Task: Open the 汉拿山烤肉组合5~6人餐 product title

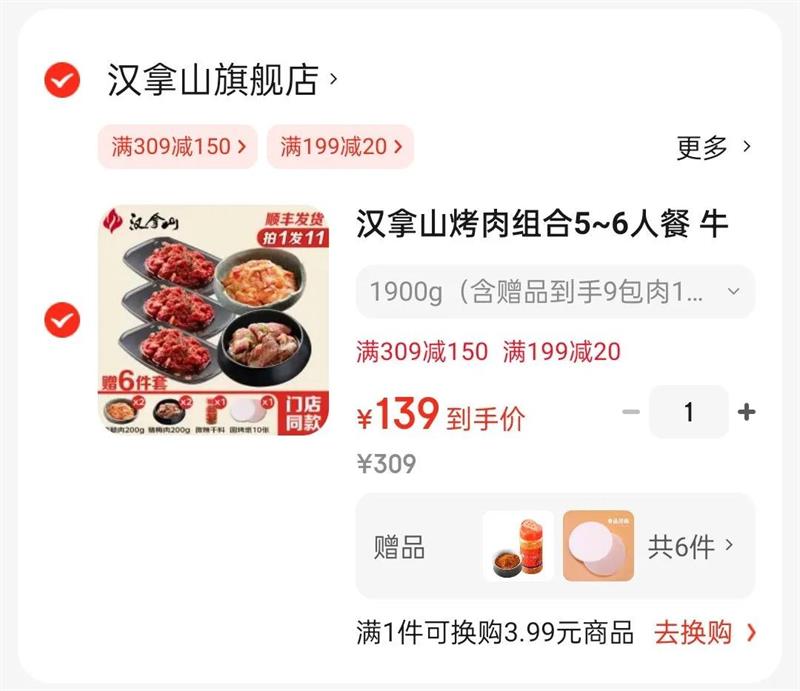Action: pyautogui.click(x=542, y=224)
